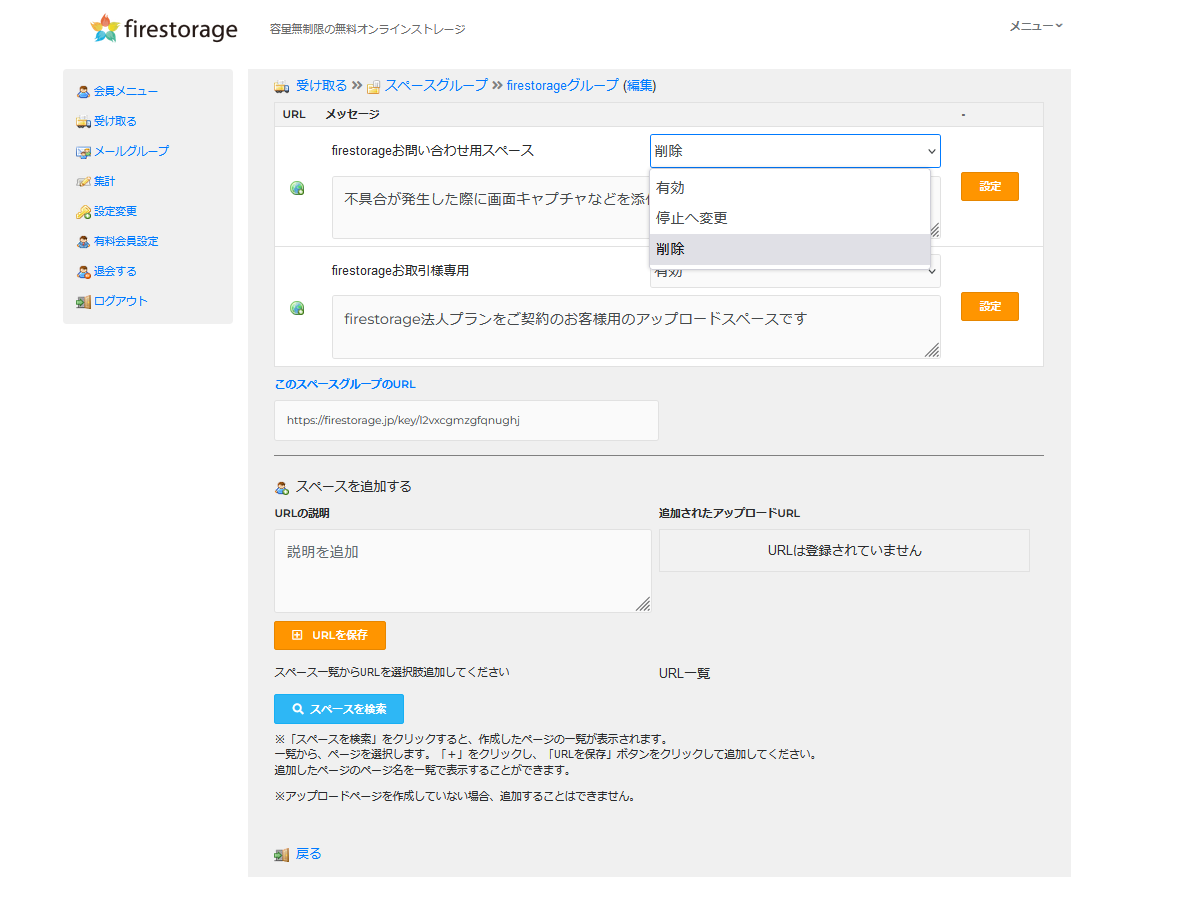The height and width of the screenshot is (900, 1177).
Task: Click the 有料会員設定 person icon
Action: pyautogui.click(x=83, y=242)
